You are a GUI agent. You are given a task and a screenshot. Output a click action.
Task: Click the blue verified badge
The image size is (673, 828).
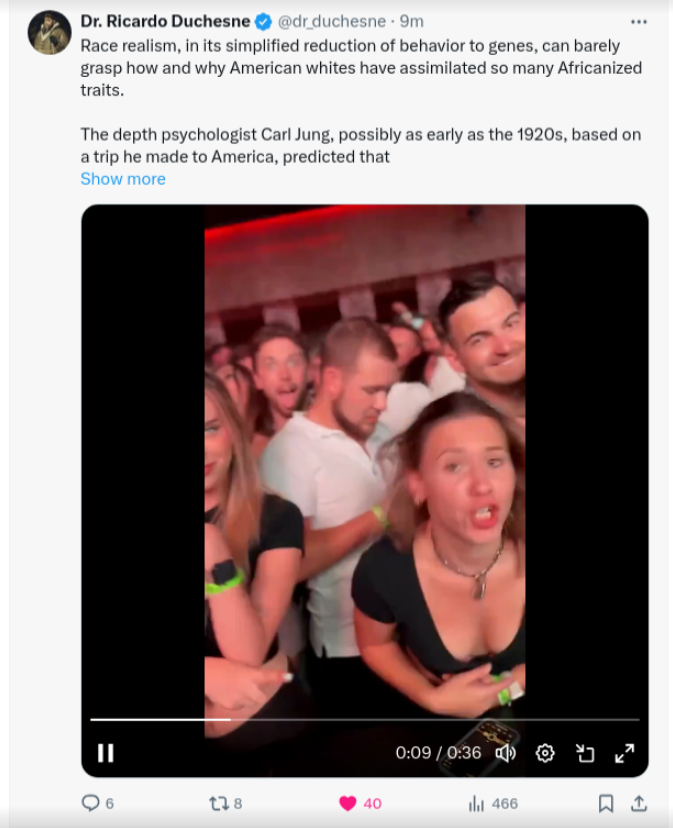264,22
